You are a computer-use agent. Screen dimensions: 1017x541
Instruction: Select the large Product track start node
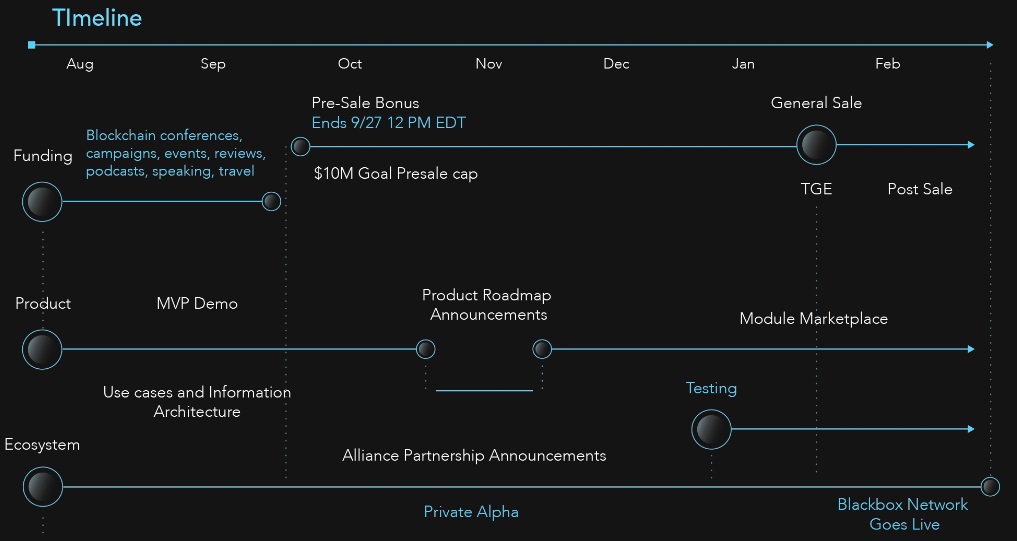pos(42,350)
